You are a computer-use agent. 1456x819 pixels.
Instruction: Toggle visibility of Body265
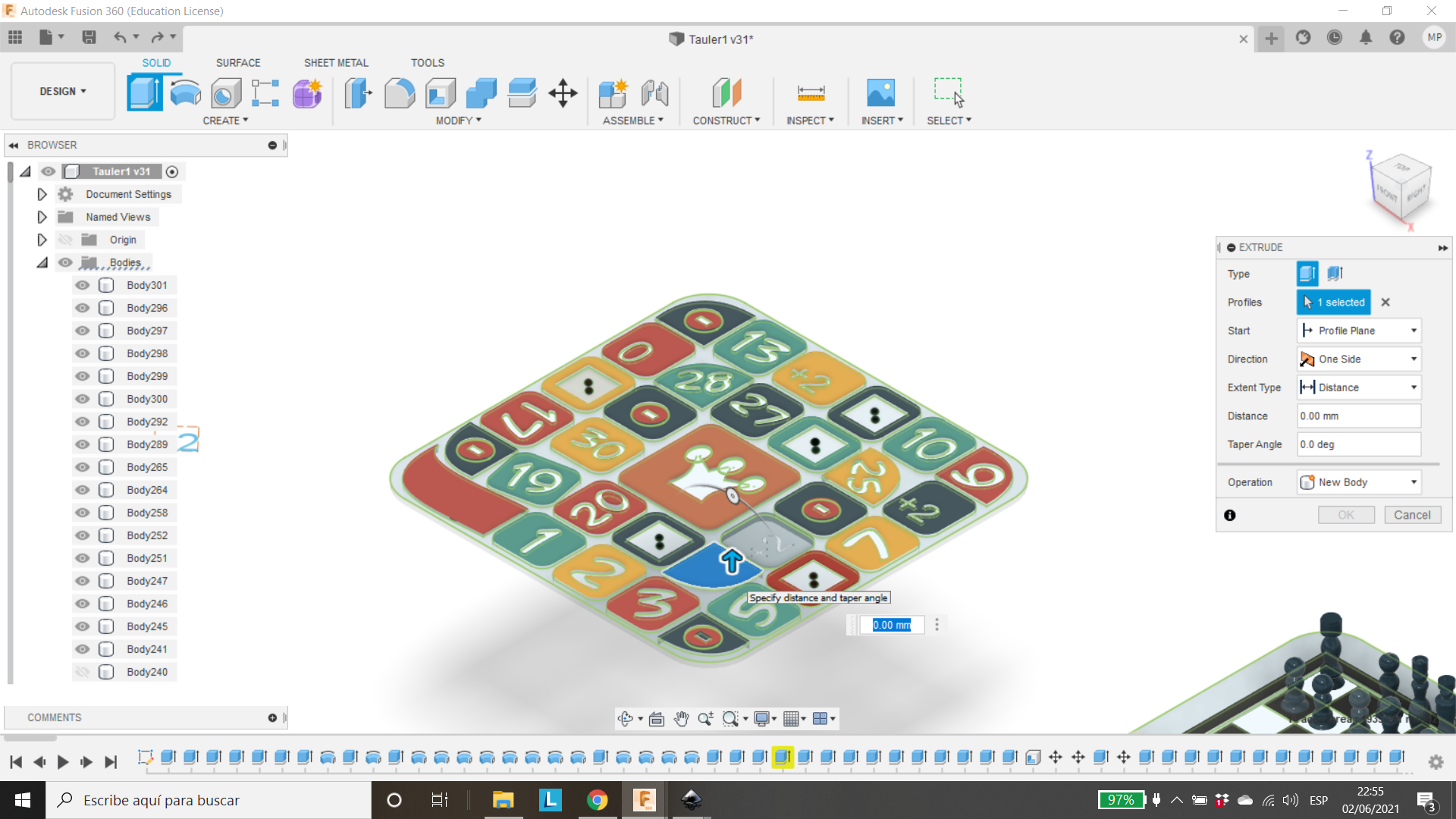[82, 467]
